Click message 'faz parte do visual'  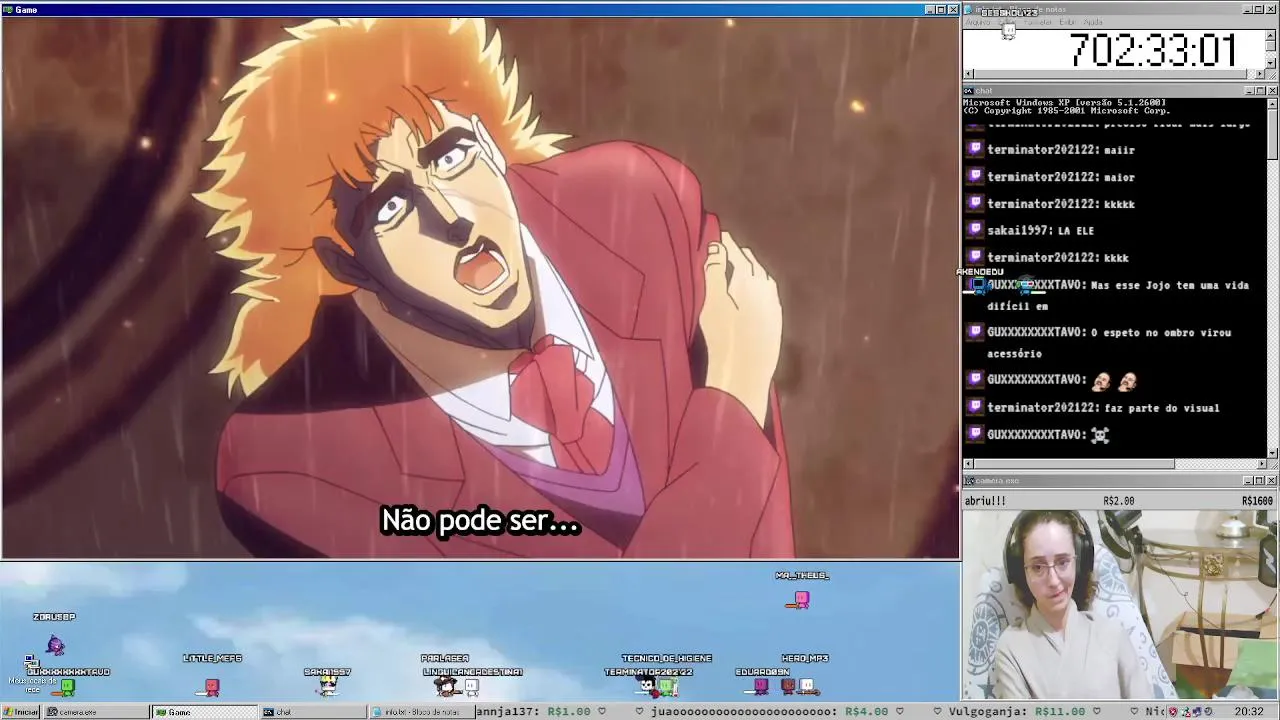pyautogui.click(x=1161, y=408)
